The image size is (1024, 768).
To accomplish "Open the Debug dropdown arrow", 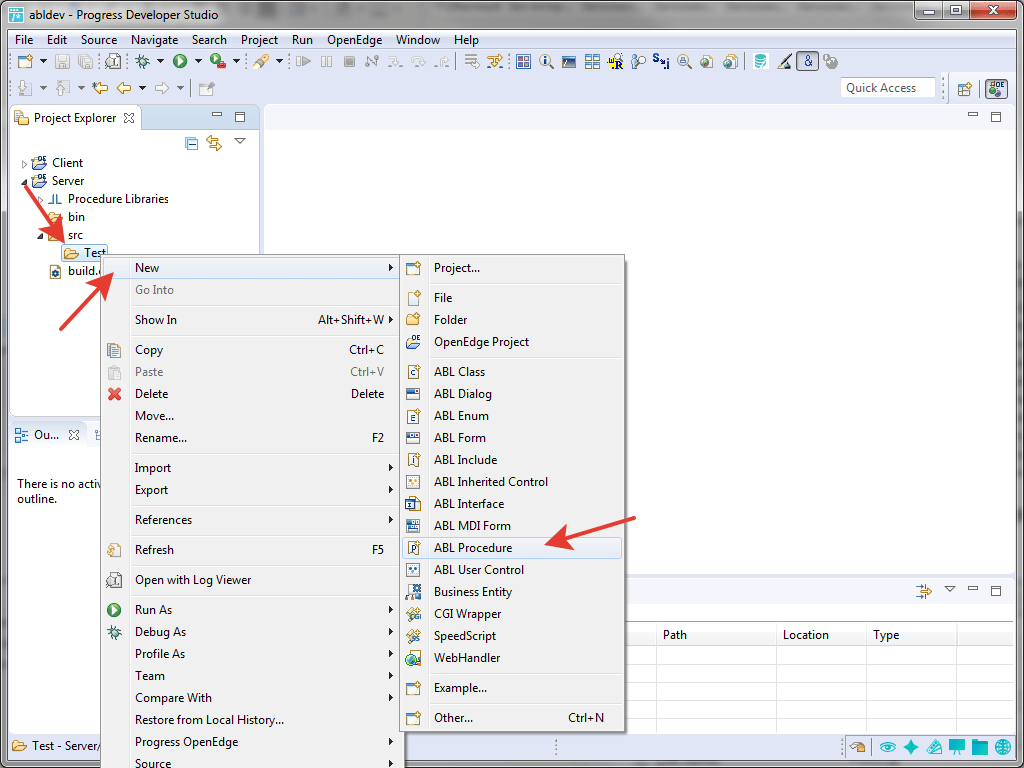I will (x=159, y=61).
